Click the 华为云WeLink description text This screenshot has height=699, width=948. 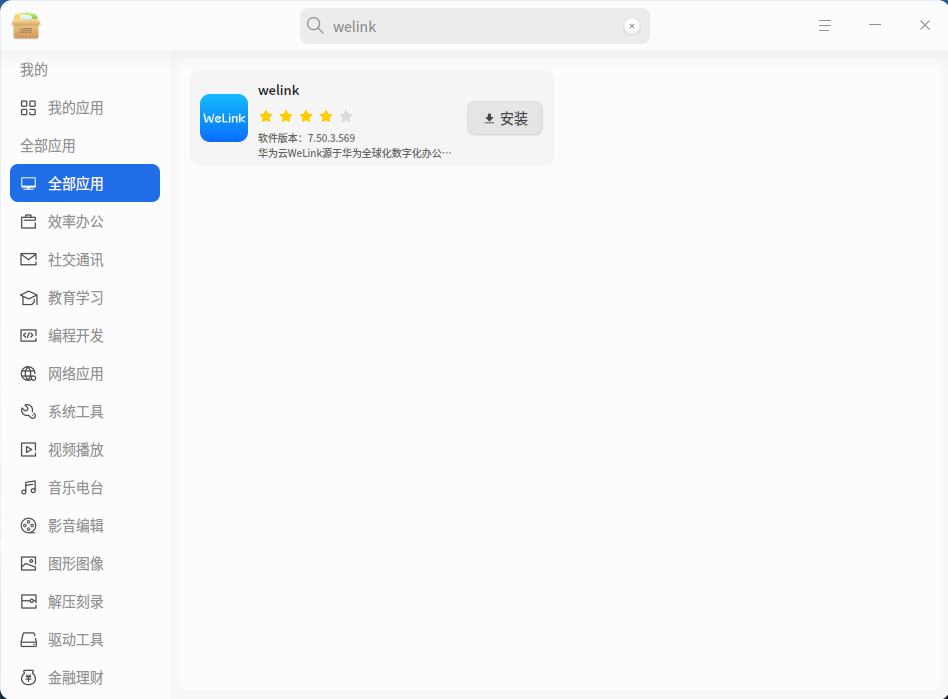tap(355, 153)
